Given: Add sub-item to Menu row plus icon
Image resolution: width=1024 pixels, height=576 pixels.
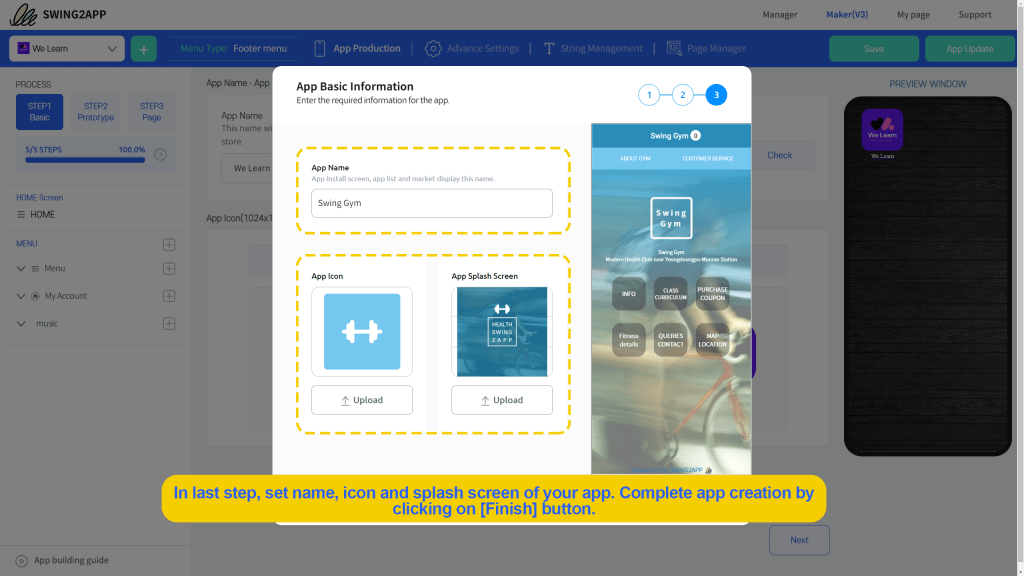Looking at the screenshot, I should (x=169, y=268).
